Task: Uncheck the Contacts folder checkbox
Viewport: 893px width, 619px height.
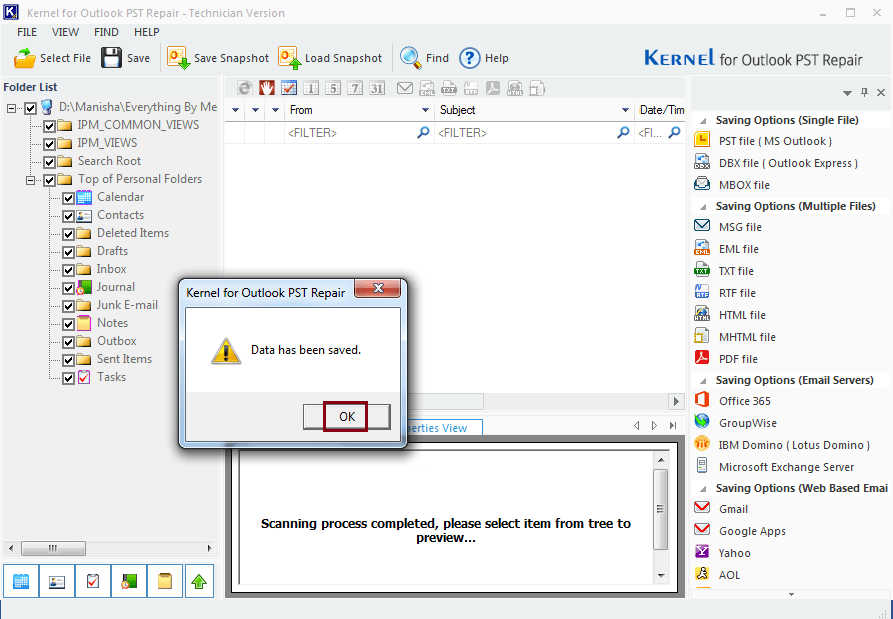Action: pyautogui.click(x=68, y=216)
